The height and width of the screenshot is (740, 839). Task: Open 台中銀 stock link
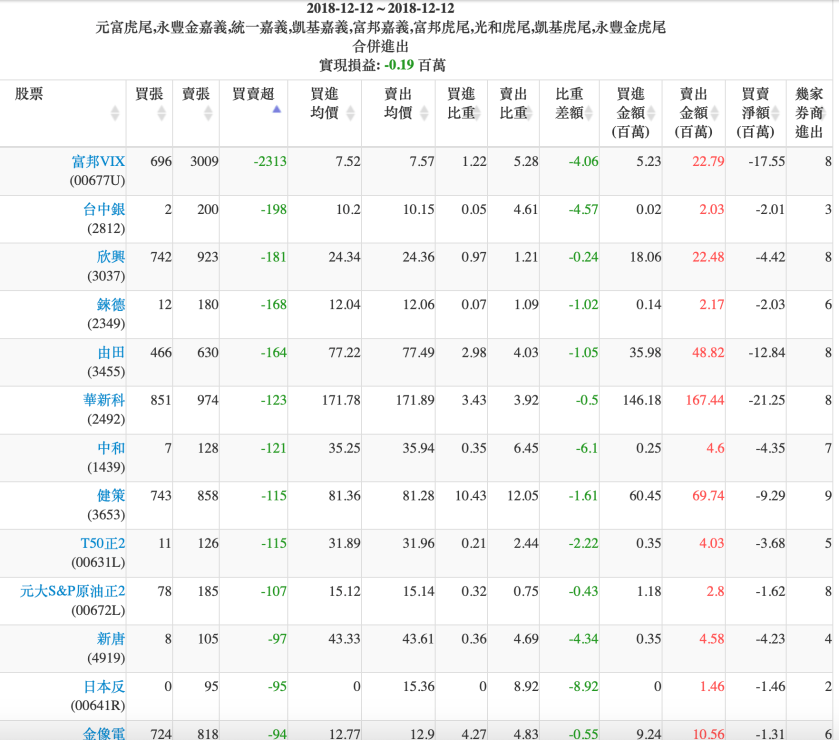[104, 209]
